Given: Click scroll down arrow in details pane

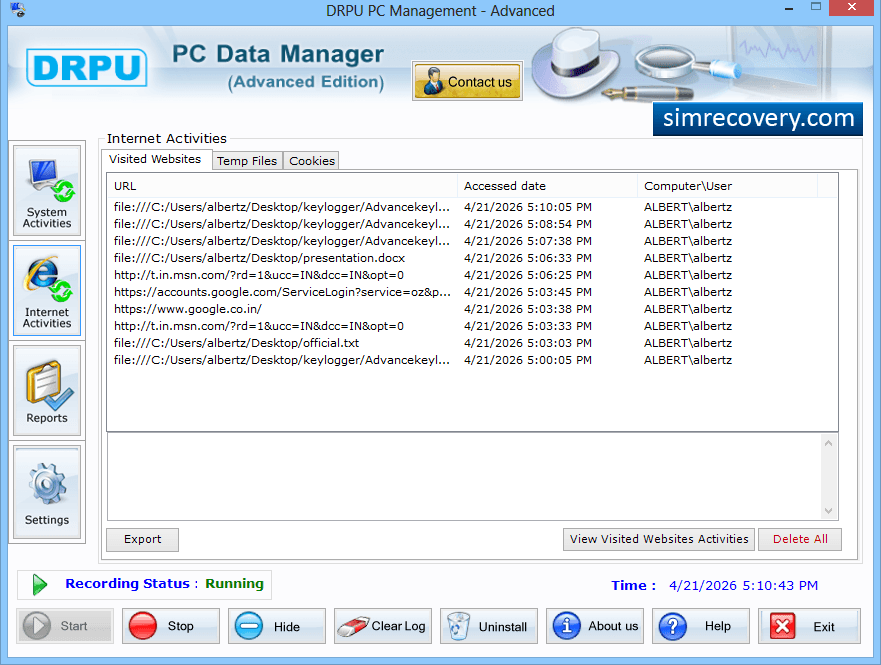Looking at the screenshot, I should [828, 511].
